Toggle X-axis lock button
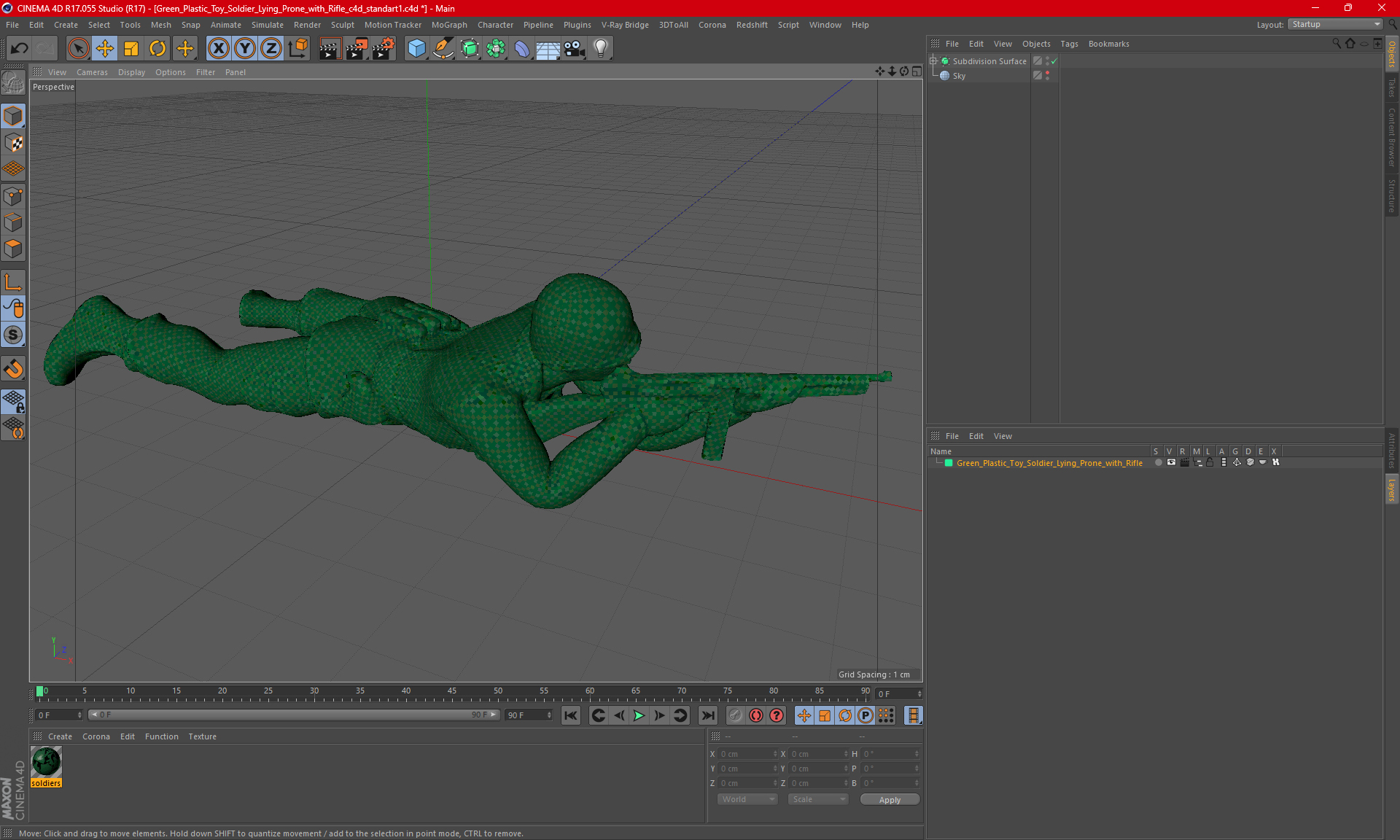Image resolution: width=1400 pixels, height=840 pixels. click(218, 48)
